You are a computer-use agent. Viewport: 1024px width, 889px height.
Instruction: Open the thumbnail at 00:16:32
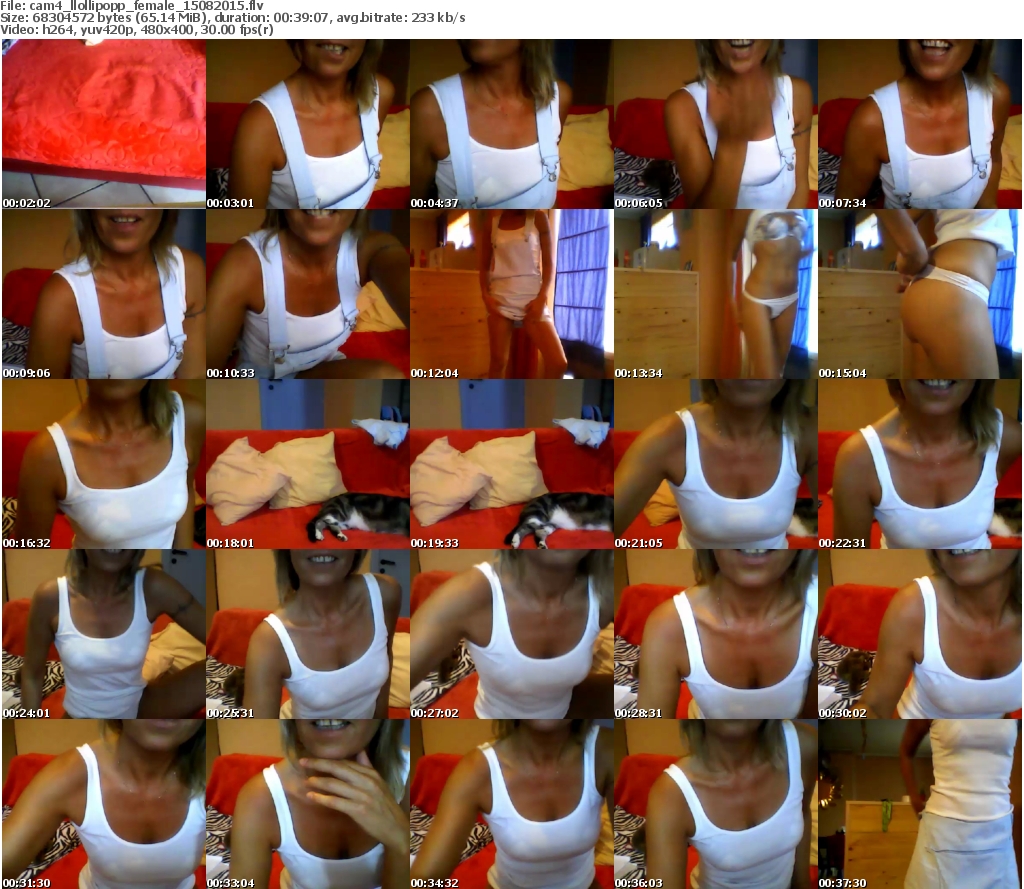pyautogui.click(x=104, y=464)
